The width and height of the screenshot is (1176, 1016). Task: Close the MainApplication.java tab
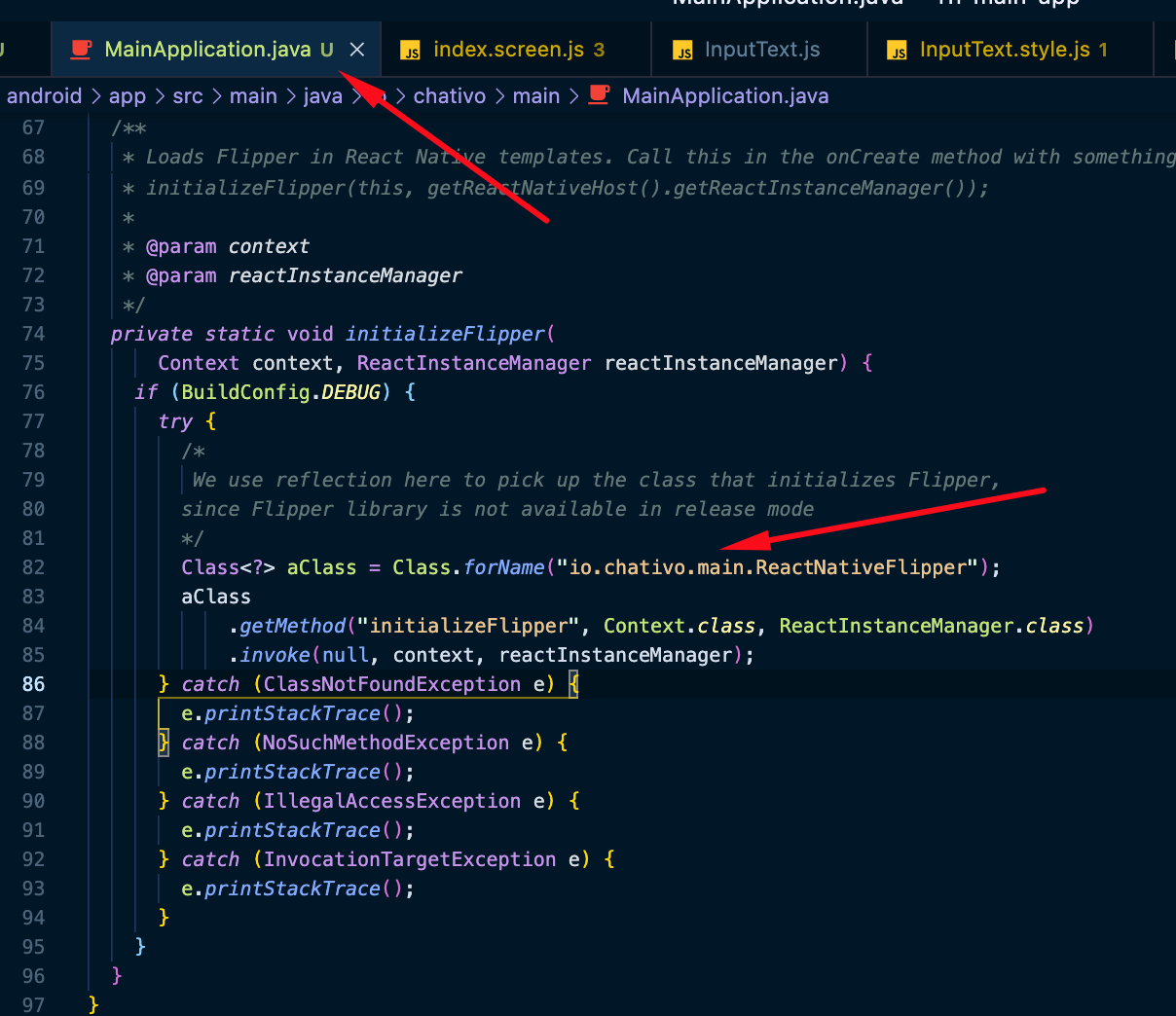click(x=357, y=50)
